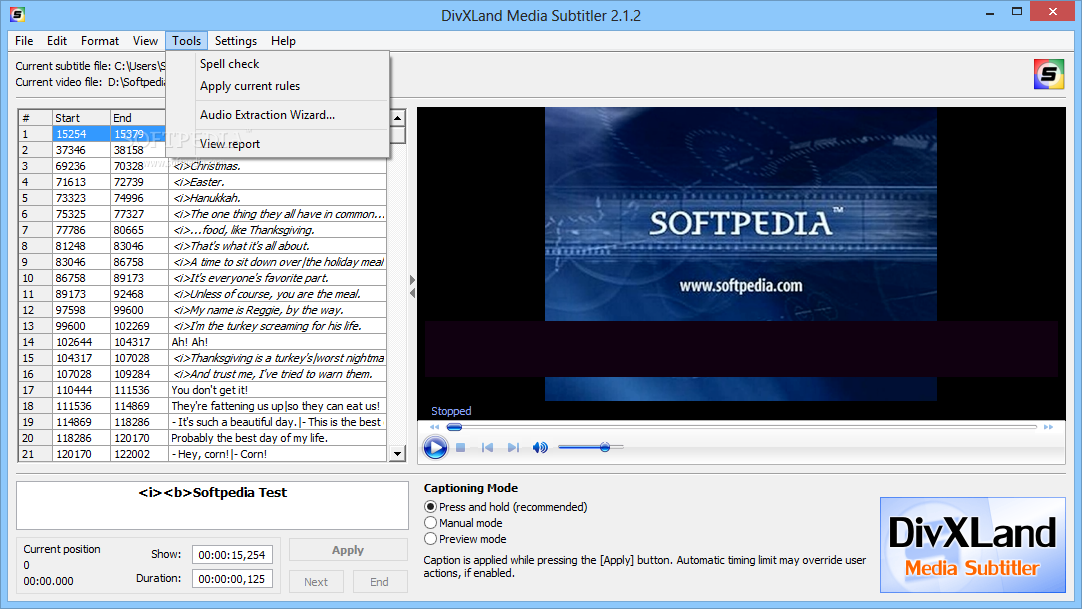Choose Apply current rules
The height and width of the screenshot is (609, 1082).
277,86
